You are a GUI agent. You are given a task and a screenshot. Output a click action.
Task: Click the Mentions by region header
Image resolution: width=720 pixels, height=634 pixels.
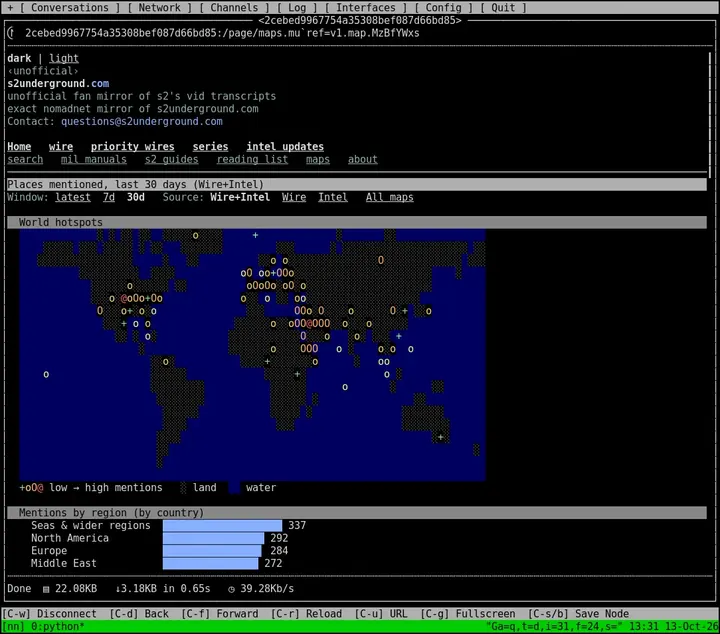tap(357, 512)
